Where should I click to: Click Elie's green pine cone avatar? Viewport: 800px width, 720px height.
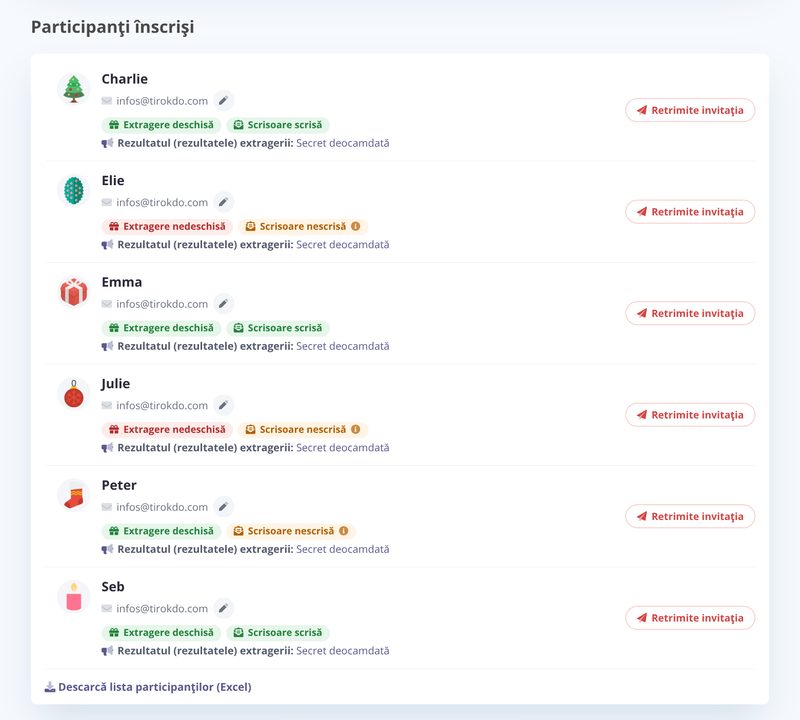(x=74, y=190)
